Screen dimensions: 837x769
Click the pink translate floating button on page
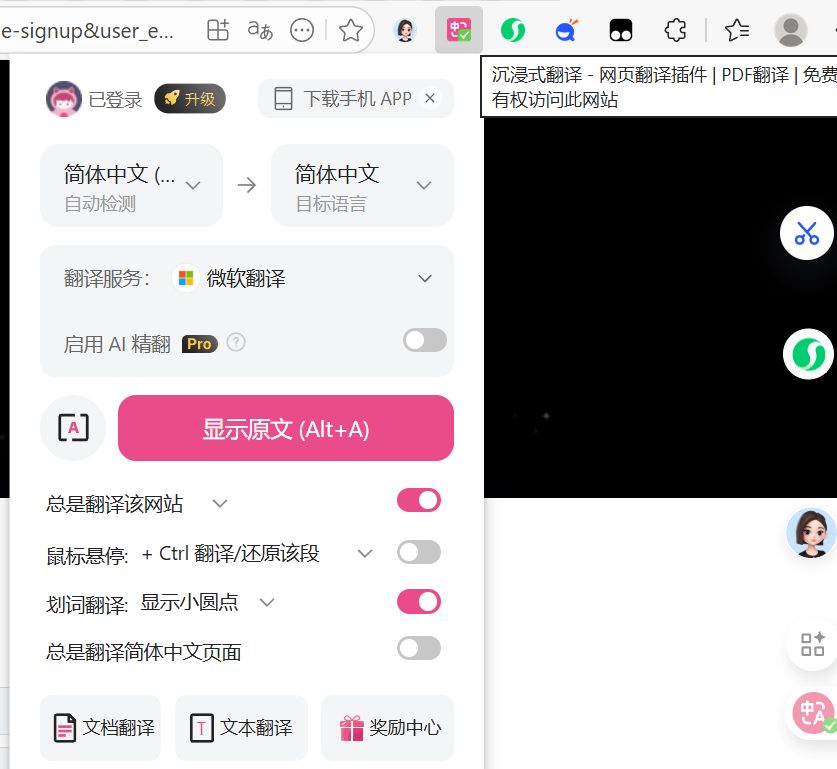click(814, 714)
